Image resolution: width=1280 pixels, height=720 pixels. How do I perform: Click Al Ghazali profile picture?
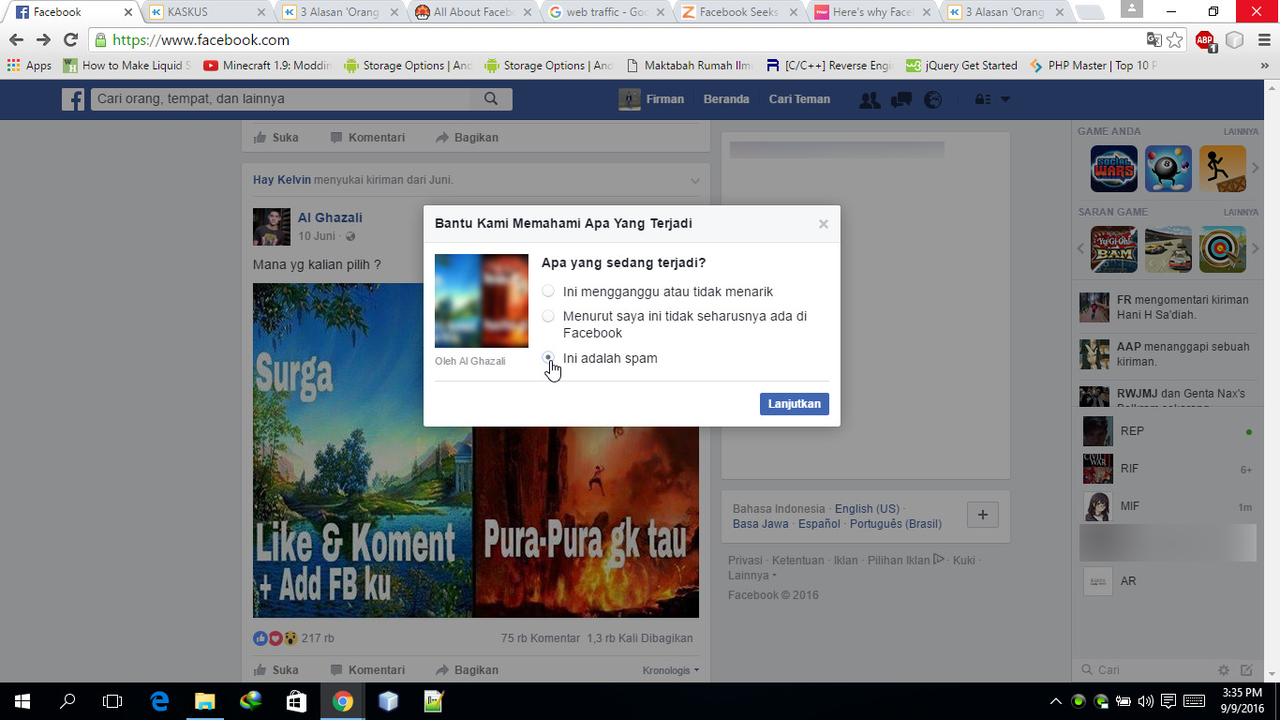271,227
